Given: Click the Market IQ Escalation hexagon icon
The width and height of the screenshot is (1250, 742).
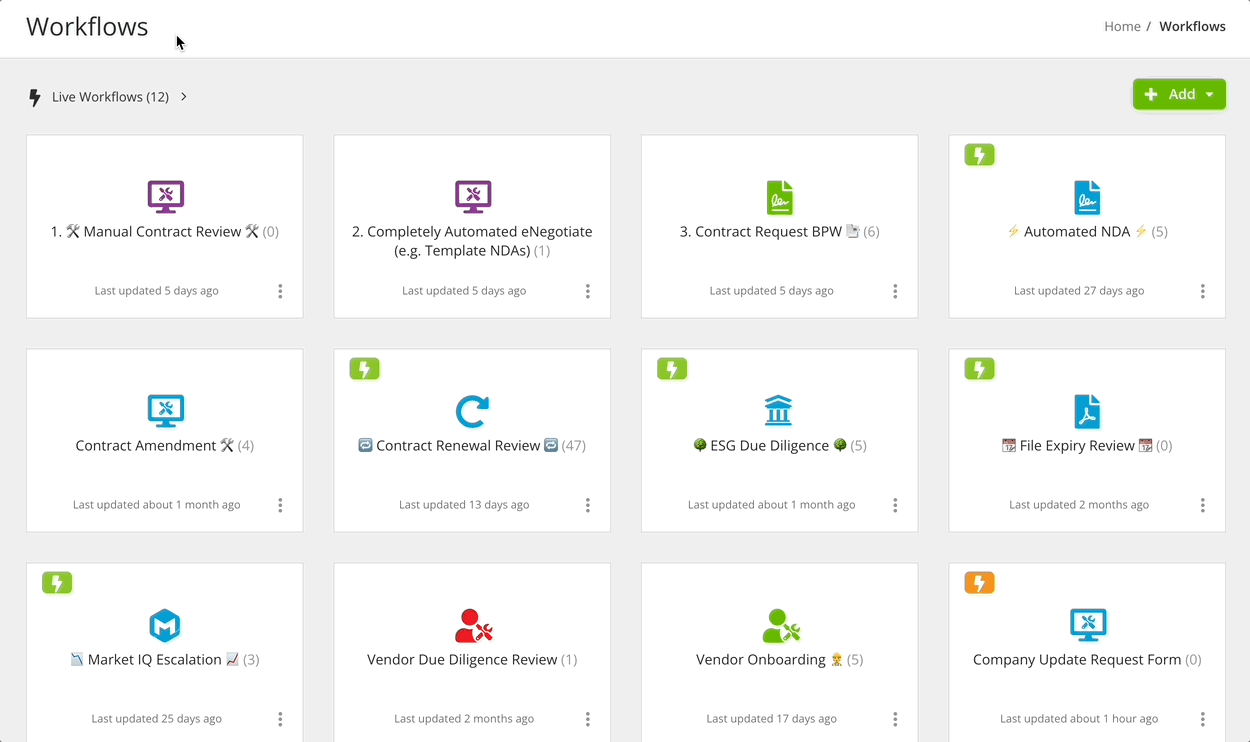Looking at the screenshot, I should click(x=164, y=624).
